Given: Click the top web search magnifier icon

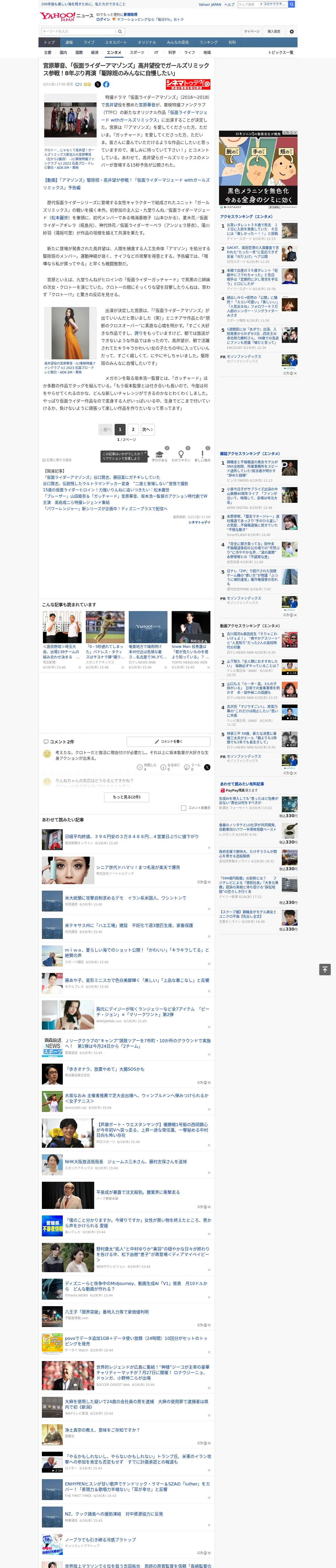Looking at the screenshot, I should click(292, 4).
